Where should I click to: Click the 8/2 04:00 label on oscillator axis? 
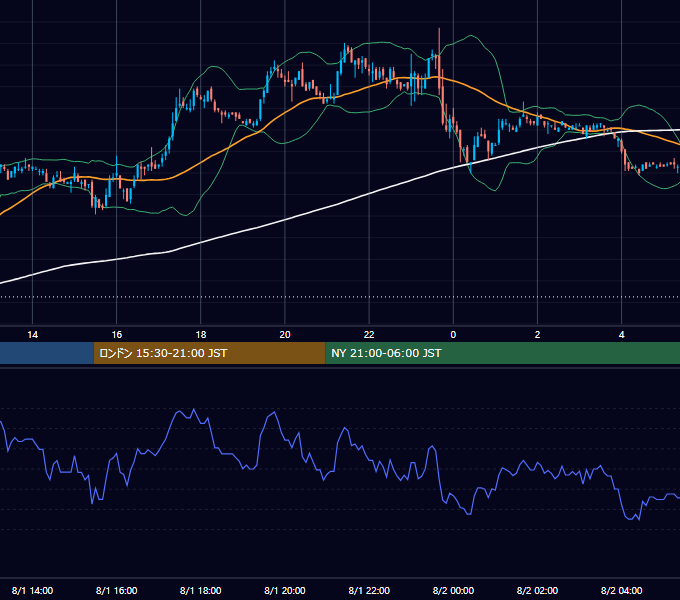pyautogui.click(x=621, y=590)
